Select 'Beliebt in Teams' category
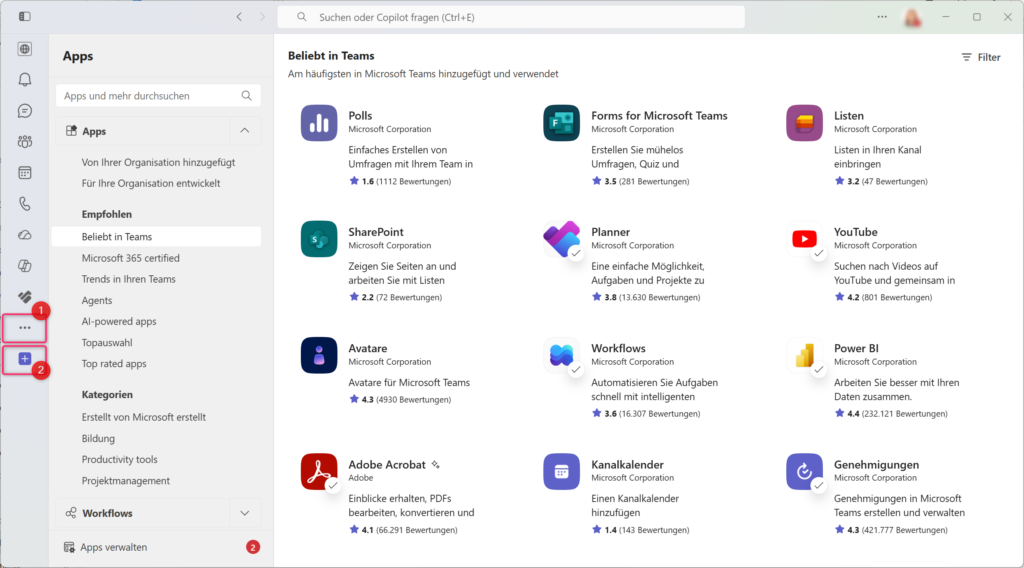The height and width of the screenshot is (568, 1024). tap(156, 237)
